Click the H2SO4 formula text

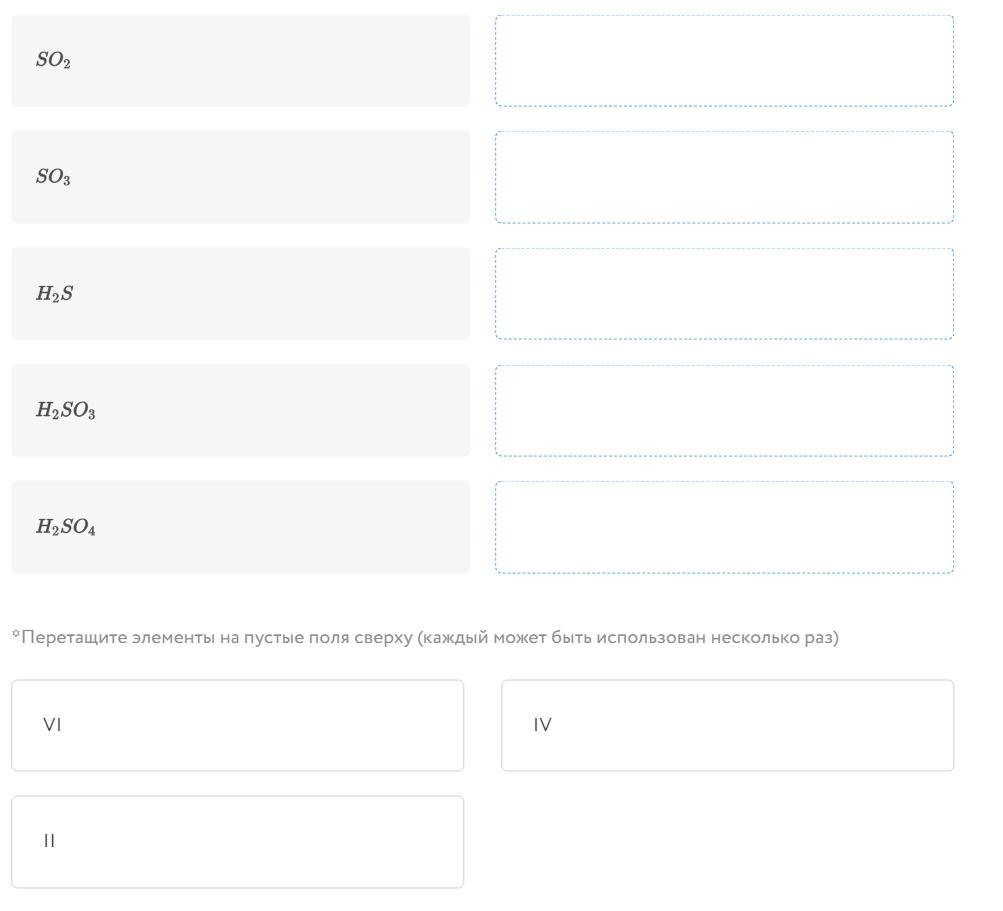coord(66,527)
